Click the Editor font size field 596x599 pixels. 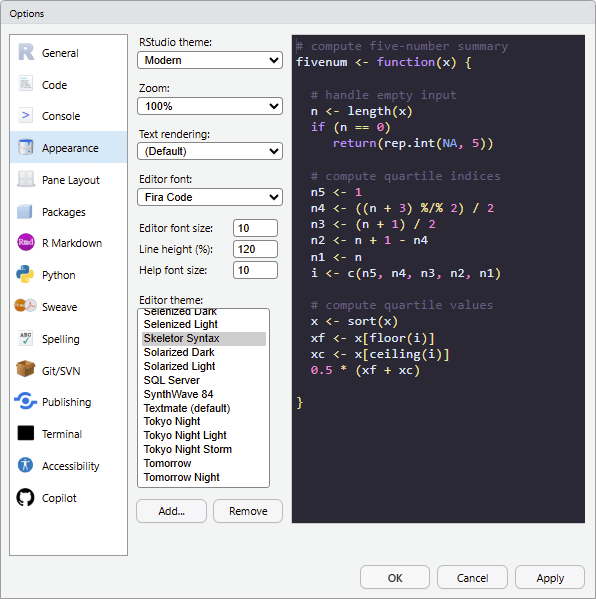point(255,228)
